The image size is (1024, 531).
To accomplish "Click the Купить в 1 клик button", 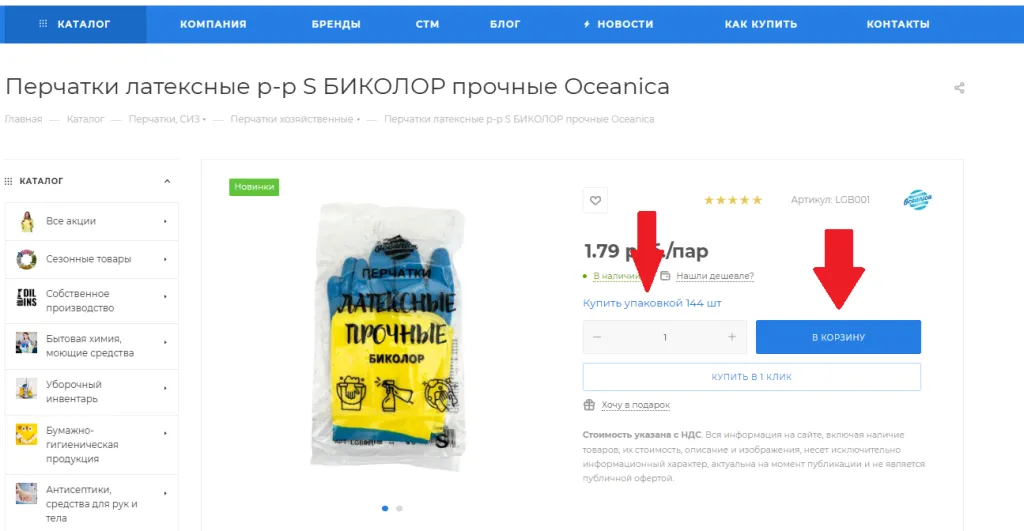I will click(x=752, y=377).
